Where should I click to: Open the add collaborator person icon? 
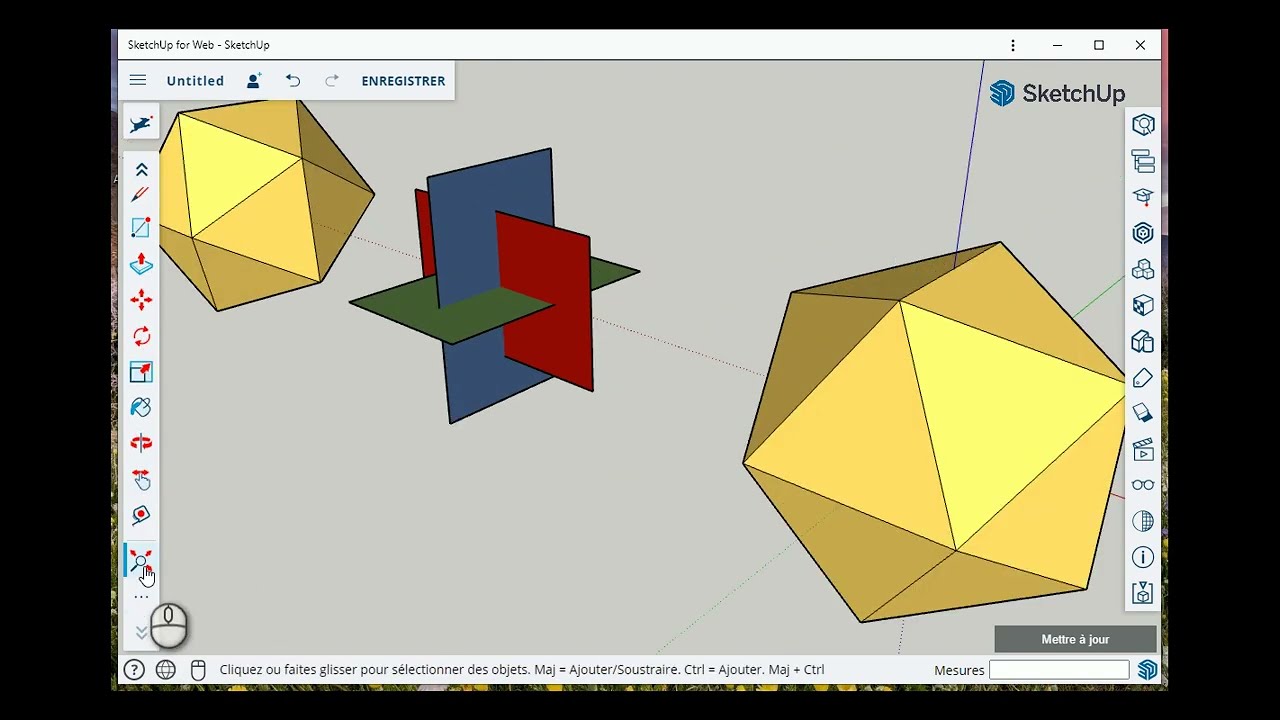coord(253,80)
